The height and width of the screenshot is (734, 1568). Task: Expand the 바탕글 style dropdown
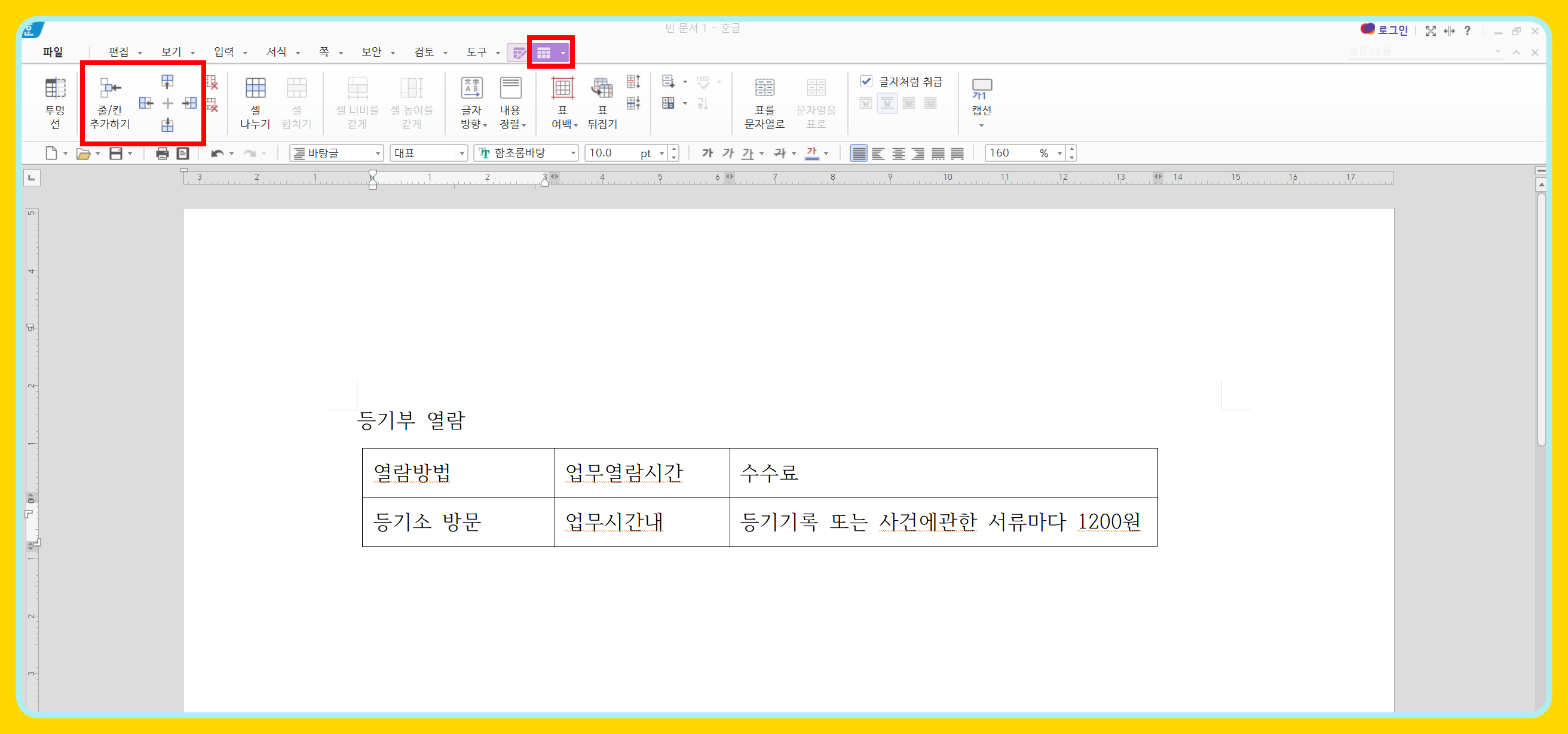[x=378, y=153]
